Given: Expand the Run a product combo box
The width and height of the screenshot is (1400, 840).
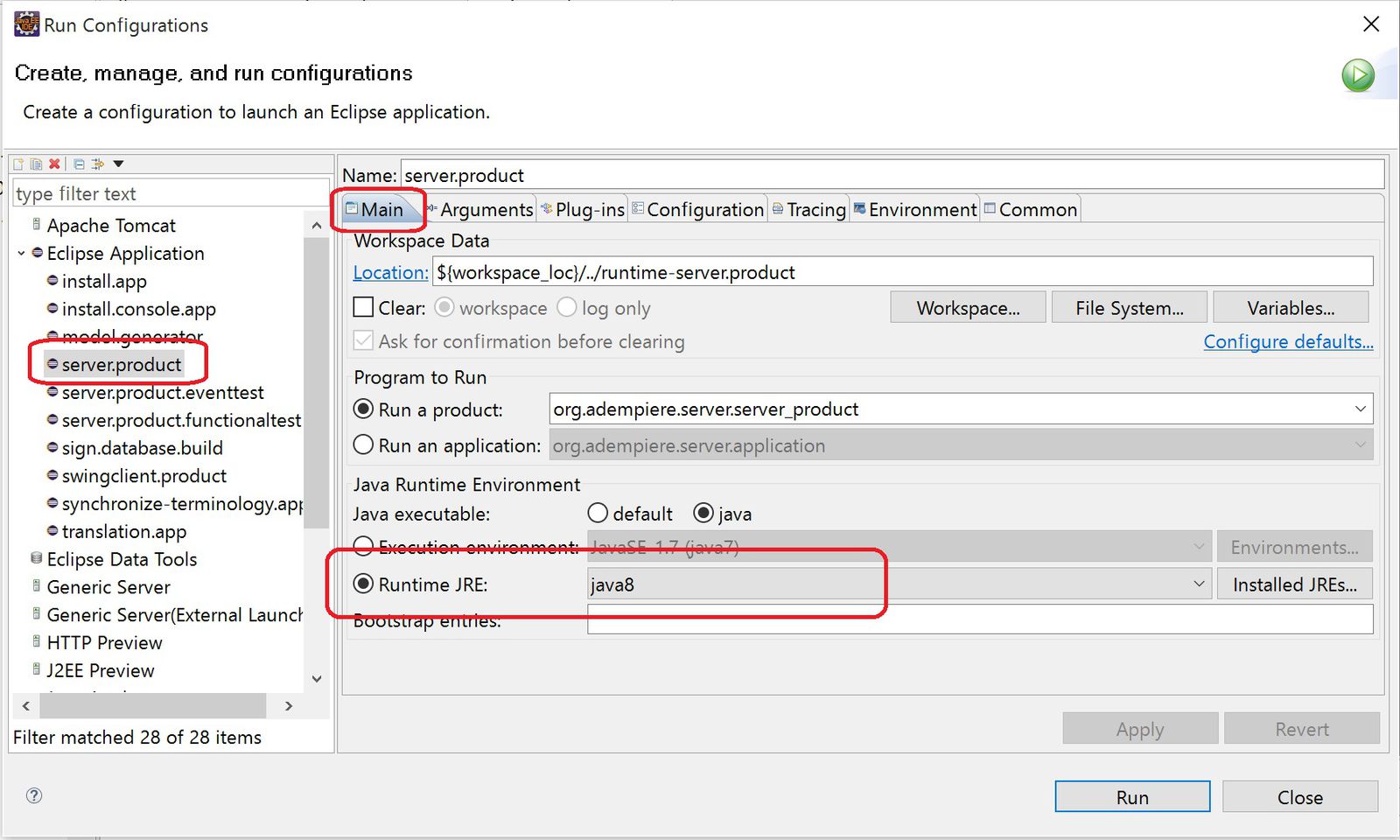Looking at the screenshot, I should tap(1360, 409).
